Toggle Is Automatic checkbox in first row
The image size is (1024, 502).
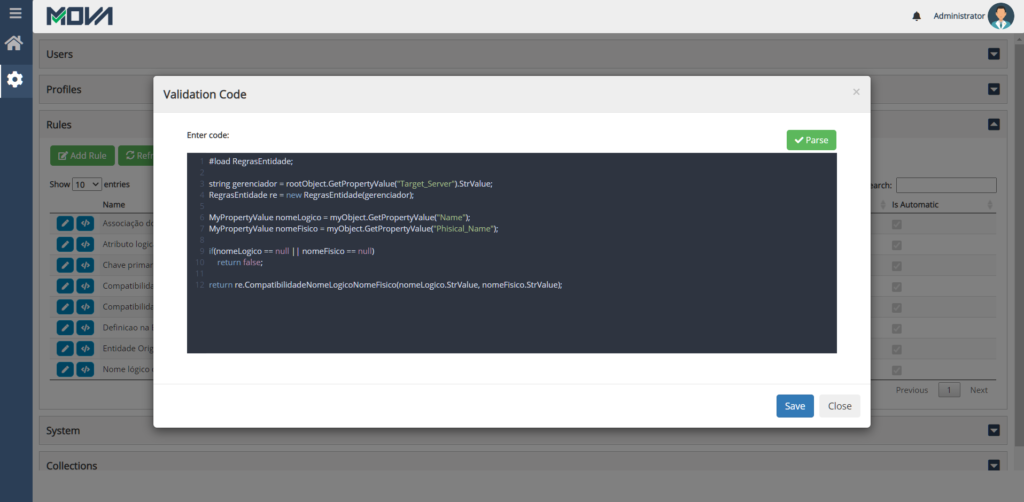(896, 224)
